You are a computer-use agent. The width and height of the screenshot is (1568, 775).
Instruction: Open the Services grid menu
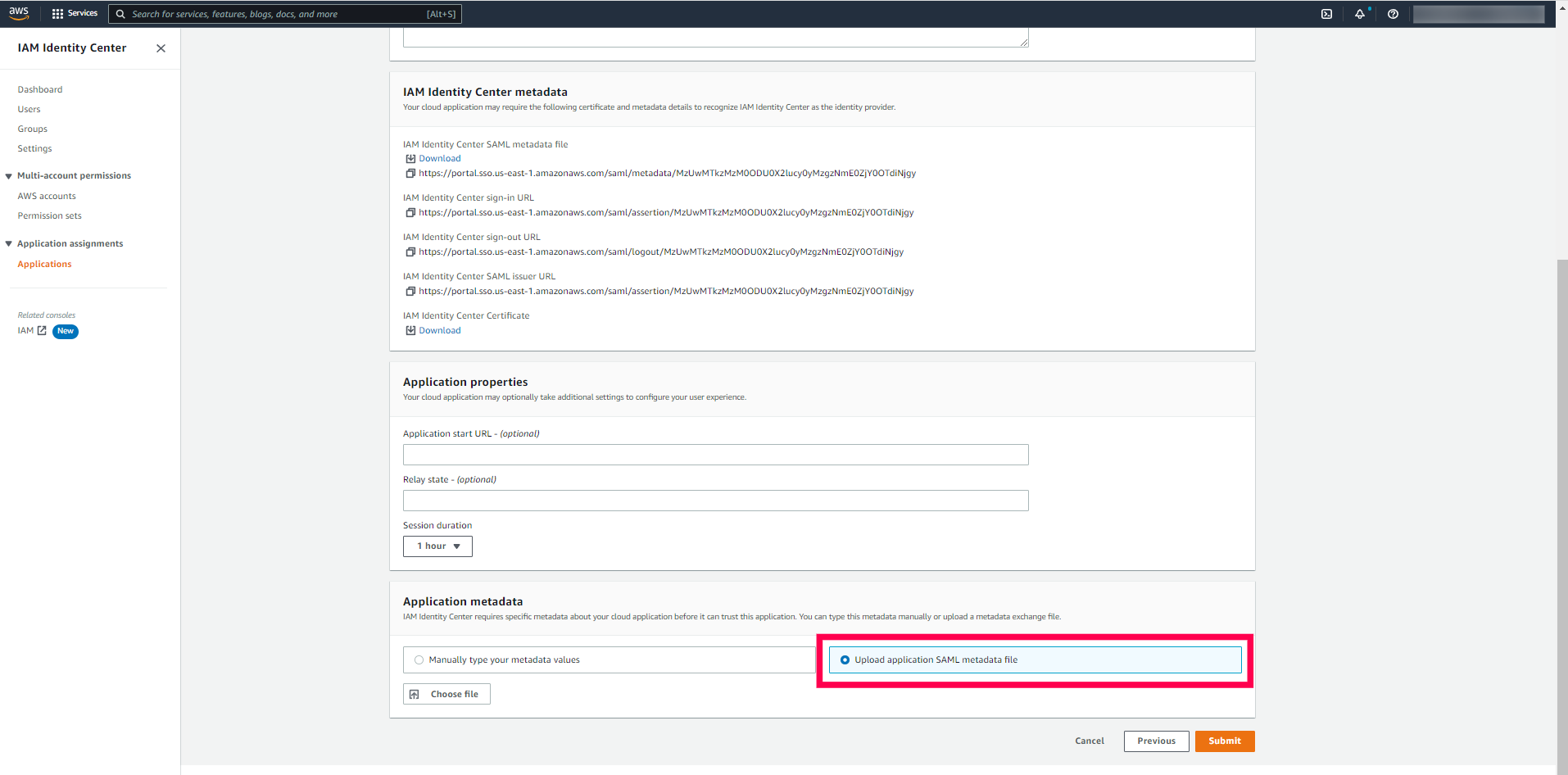75,14
